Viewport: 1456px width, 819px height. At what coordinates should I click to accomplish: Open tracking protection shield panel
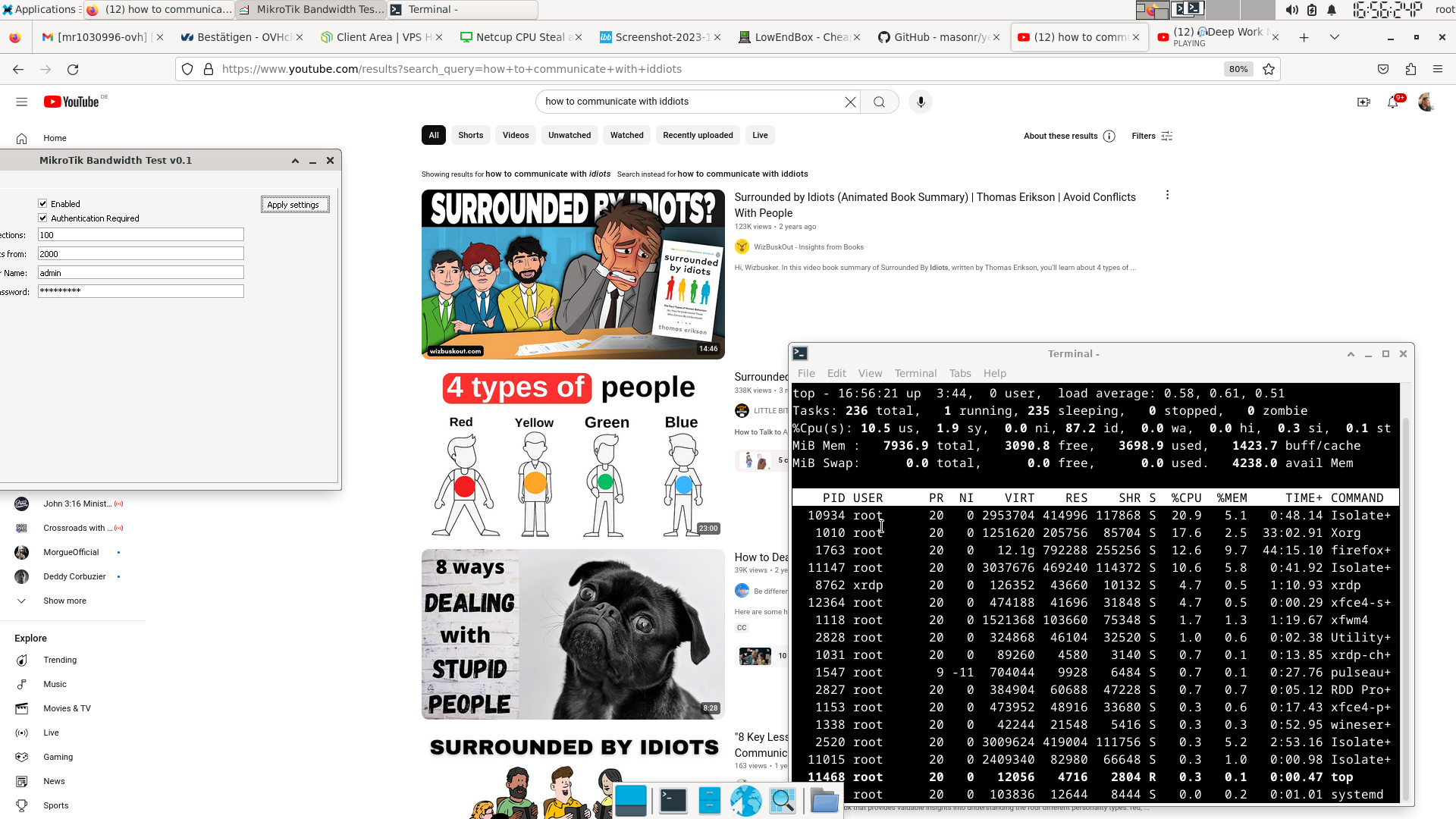tap(187, 69)
